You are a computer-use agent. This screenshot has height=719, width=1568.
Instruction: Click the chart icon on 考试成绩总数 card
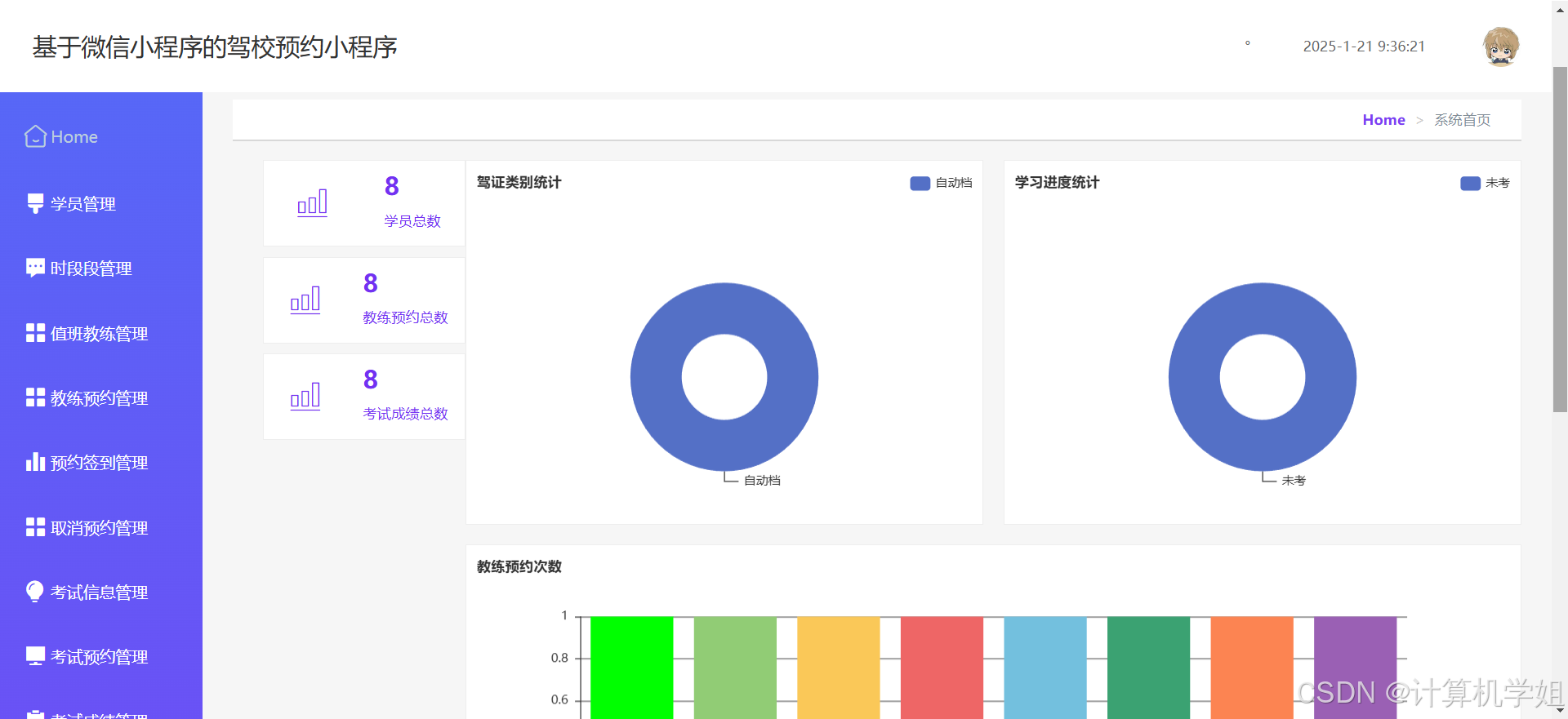[305, 397]
